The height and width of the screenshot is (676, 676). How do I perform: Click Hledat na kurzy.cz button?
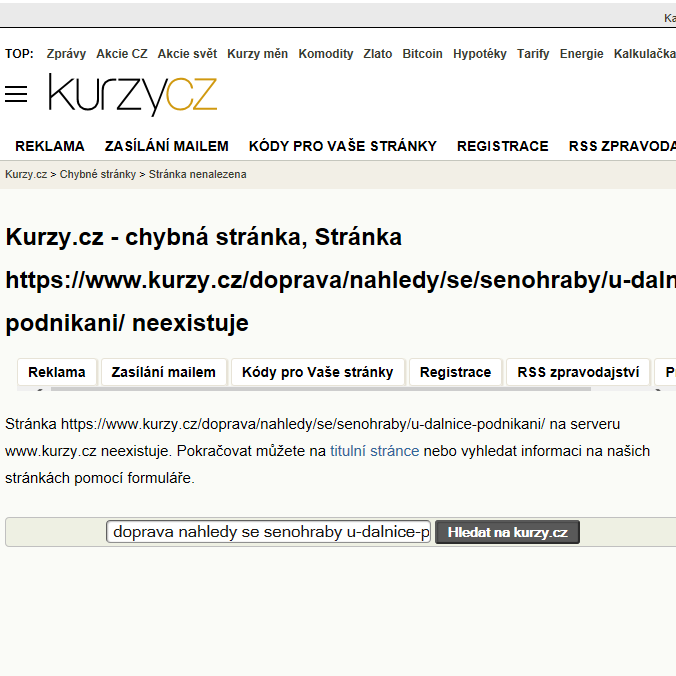click(507, 532)
